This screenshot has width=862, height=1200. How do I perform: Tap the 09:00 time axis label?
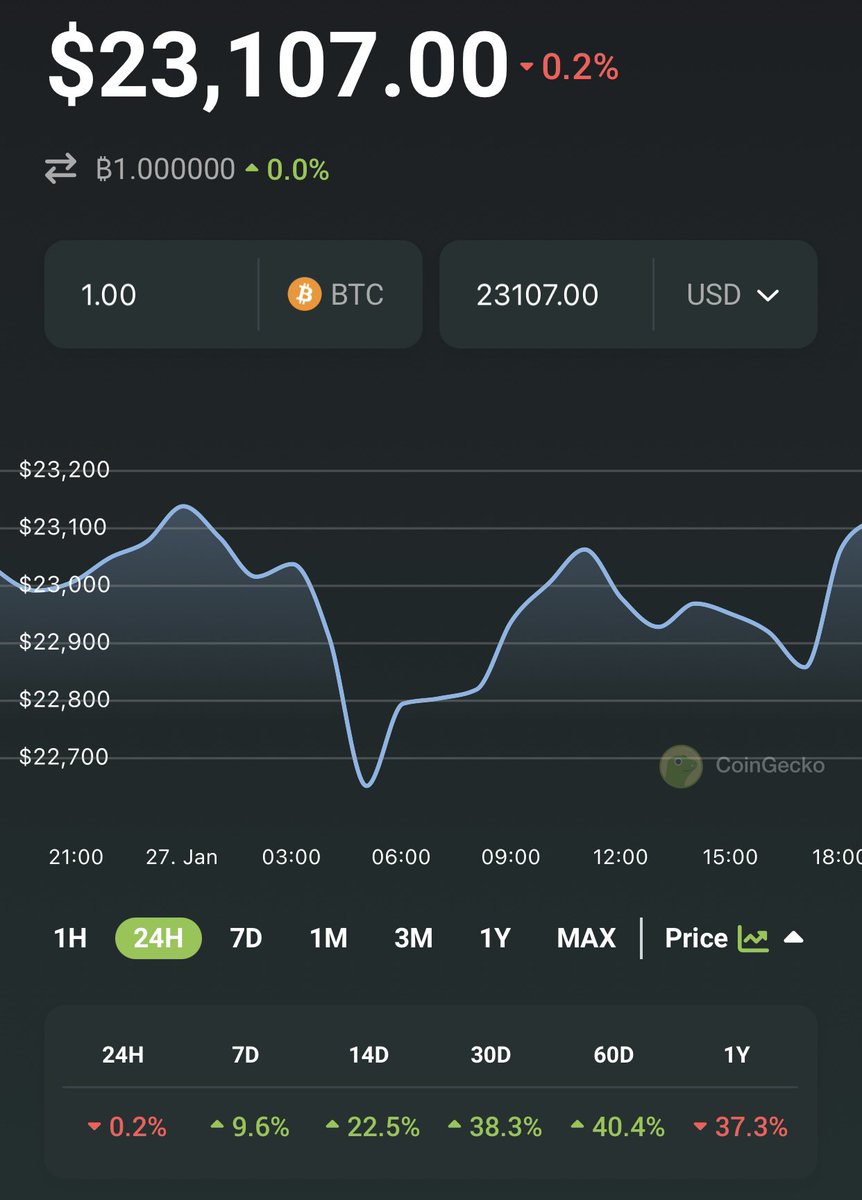(511, 857)
